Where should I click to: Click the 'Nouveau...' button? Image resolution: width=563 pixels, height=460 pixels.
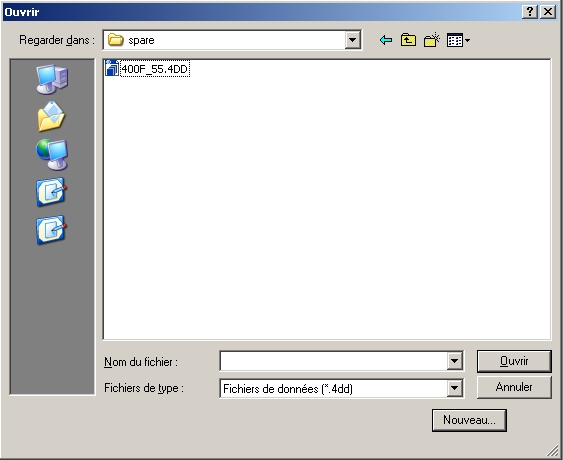click(469, 420)
